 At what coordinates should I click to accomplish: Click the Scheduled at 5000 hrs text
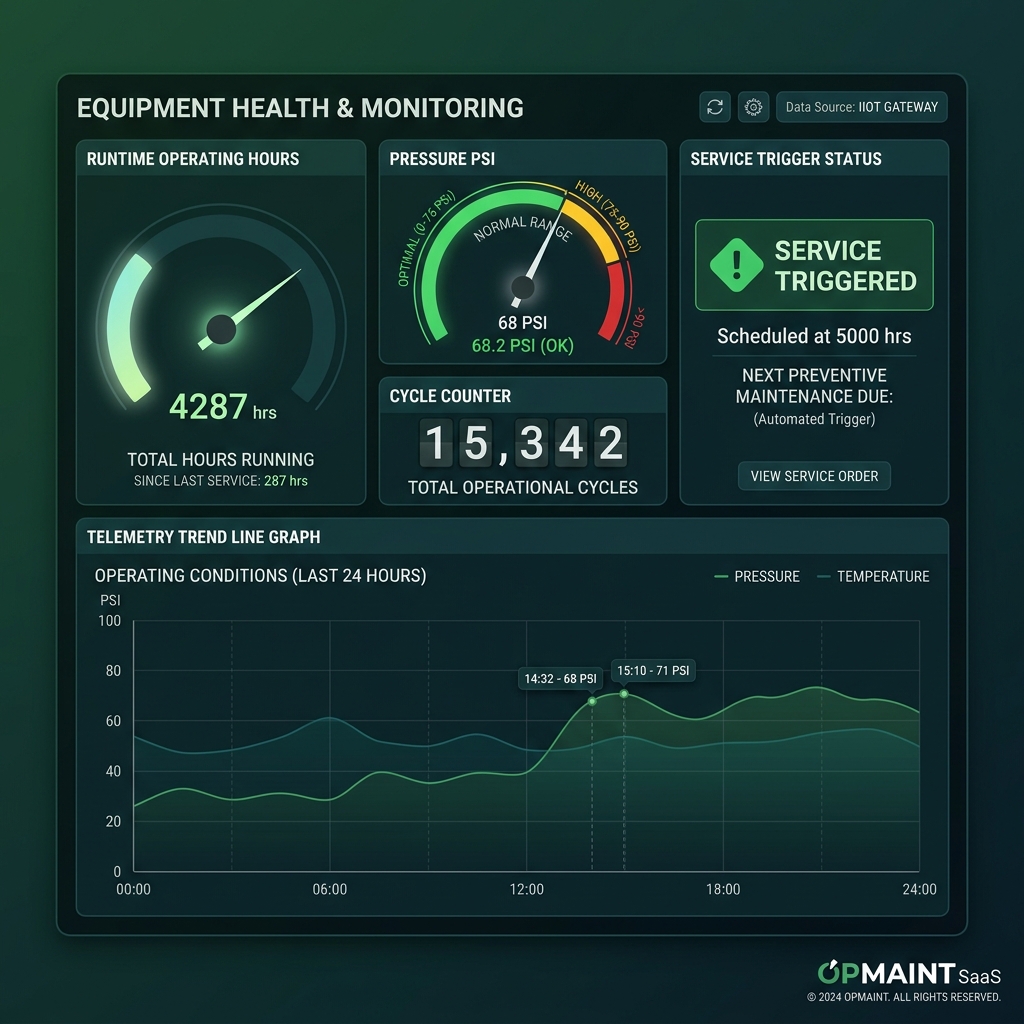coord(814,336)
